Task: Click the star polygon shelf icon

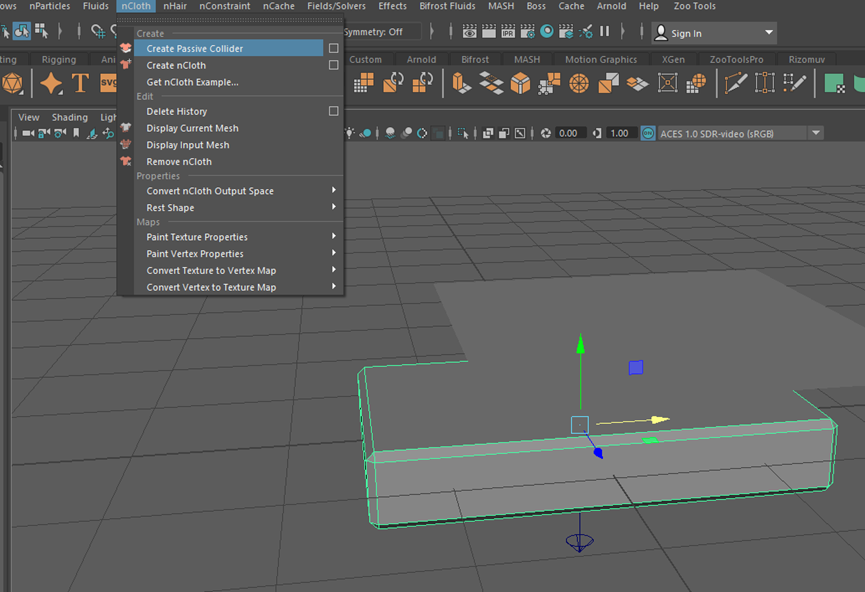Action: point(51,84)
